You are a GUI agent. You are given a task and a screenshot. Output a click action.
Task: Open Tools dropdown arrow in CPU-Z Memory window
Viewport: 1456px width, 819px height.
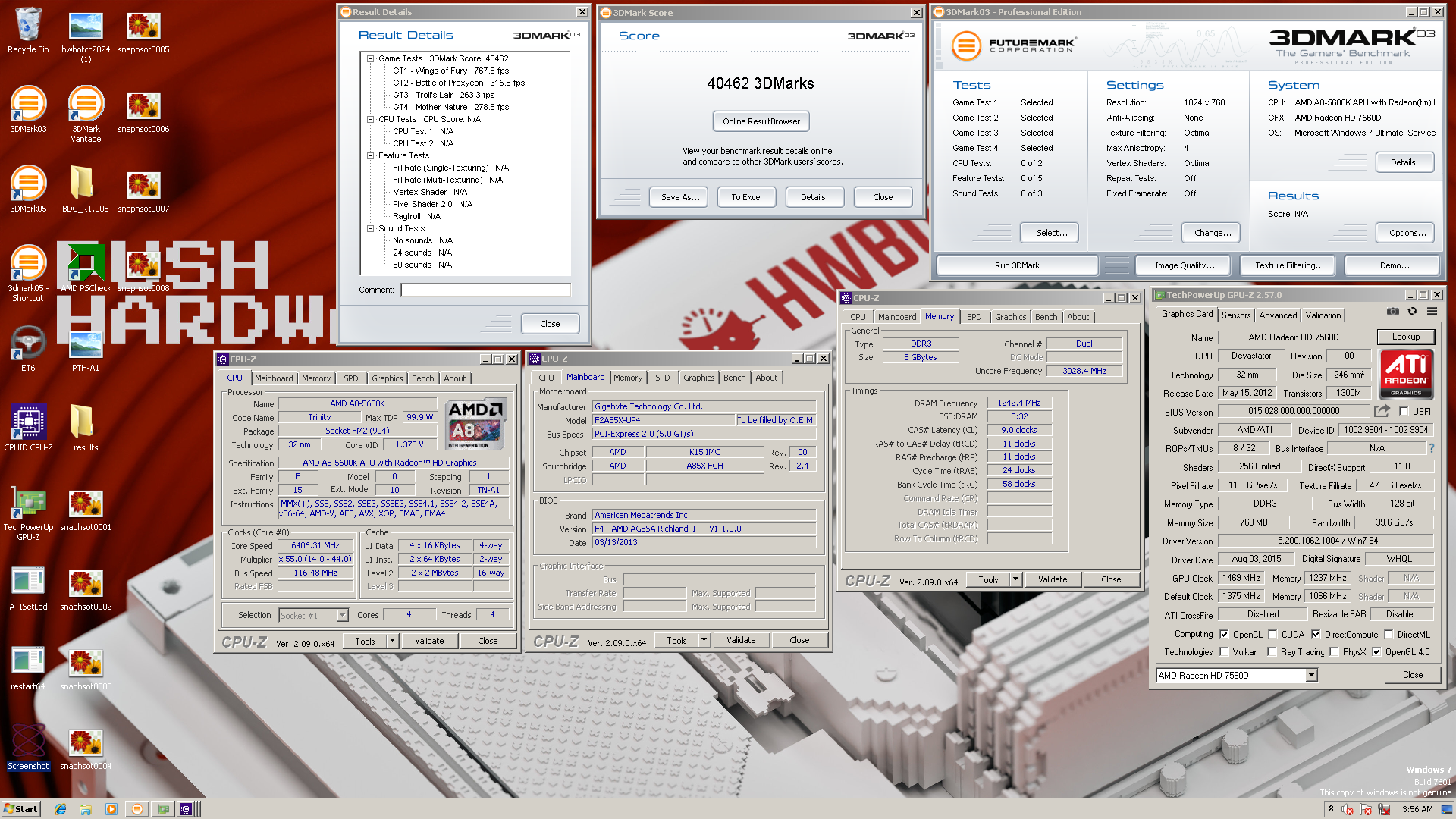(1015, 579)
